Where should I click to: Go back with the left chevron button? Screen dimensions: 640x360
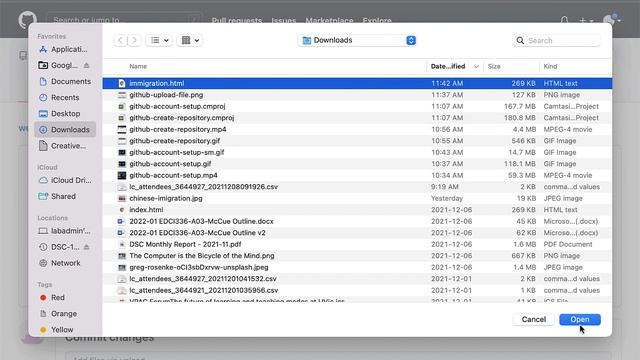[x=120, y=40]
